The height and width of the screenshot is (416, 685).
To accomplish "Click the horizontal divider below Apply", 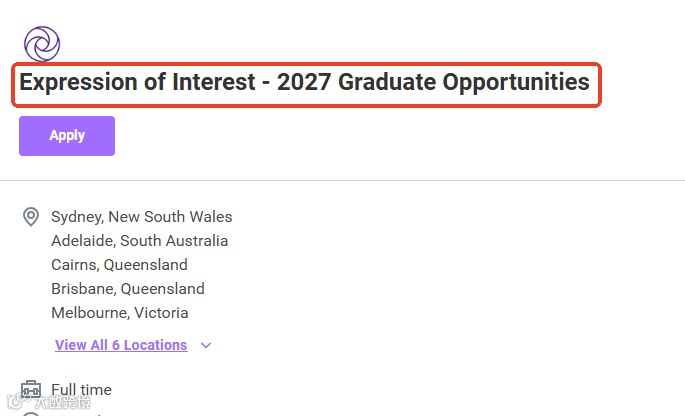I will (x=342, y=180).
